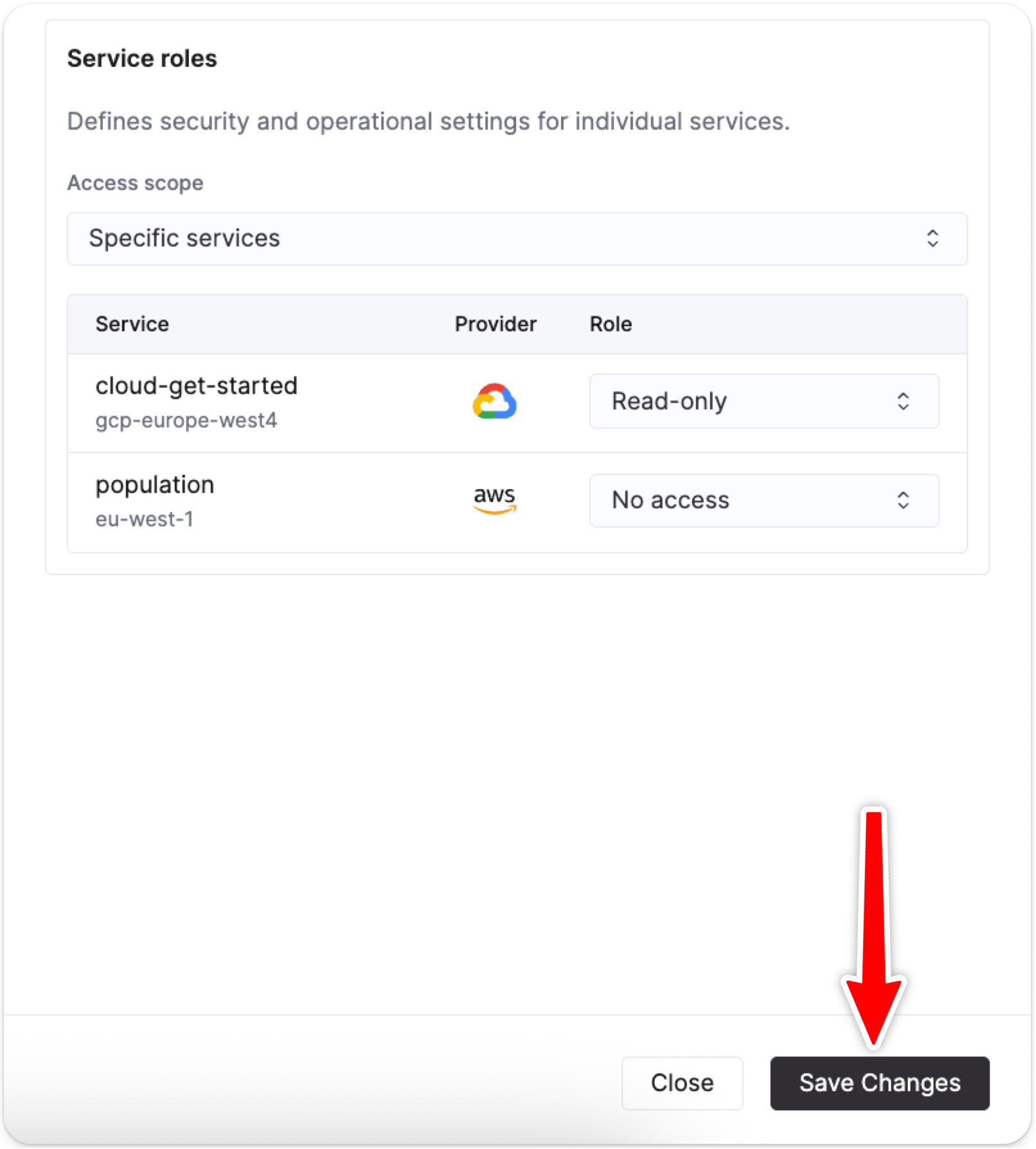
Task: Open the Specific services access scope dropdown
Action: click(517, 238)
